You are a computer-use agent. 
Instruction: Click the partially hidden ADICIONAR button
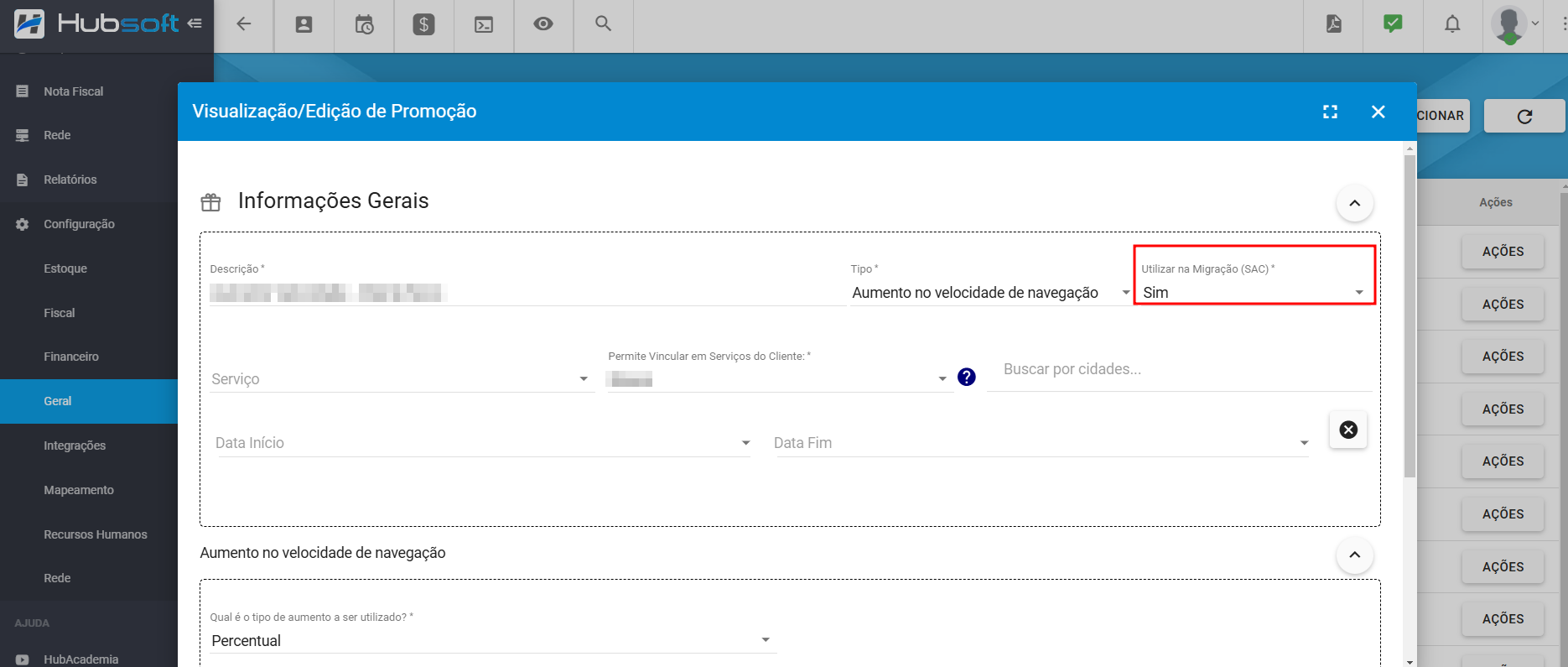[1443, 116]
